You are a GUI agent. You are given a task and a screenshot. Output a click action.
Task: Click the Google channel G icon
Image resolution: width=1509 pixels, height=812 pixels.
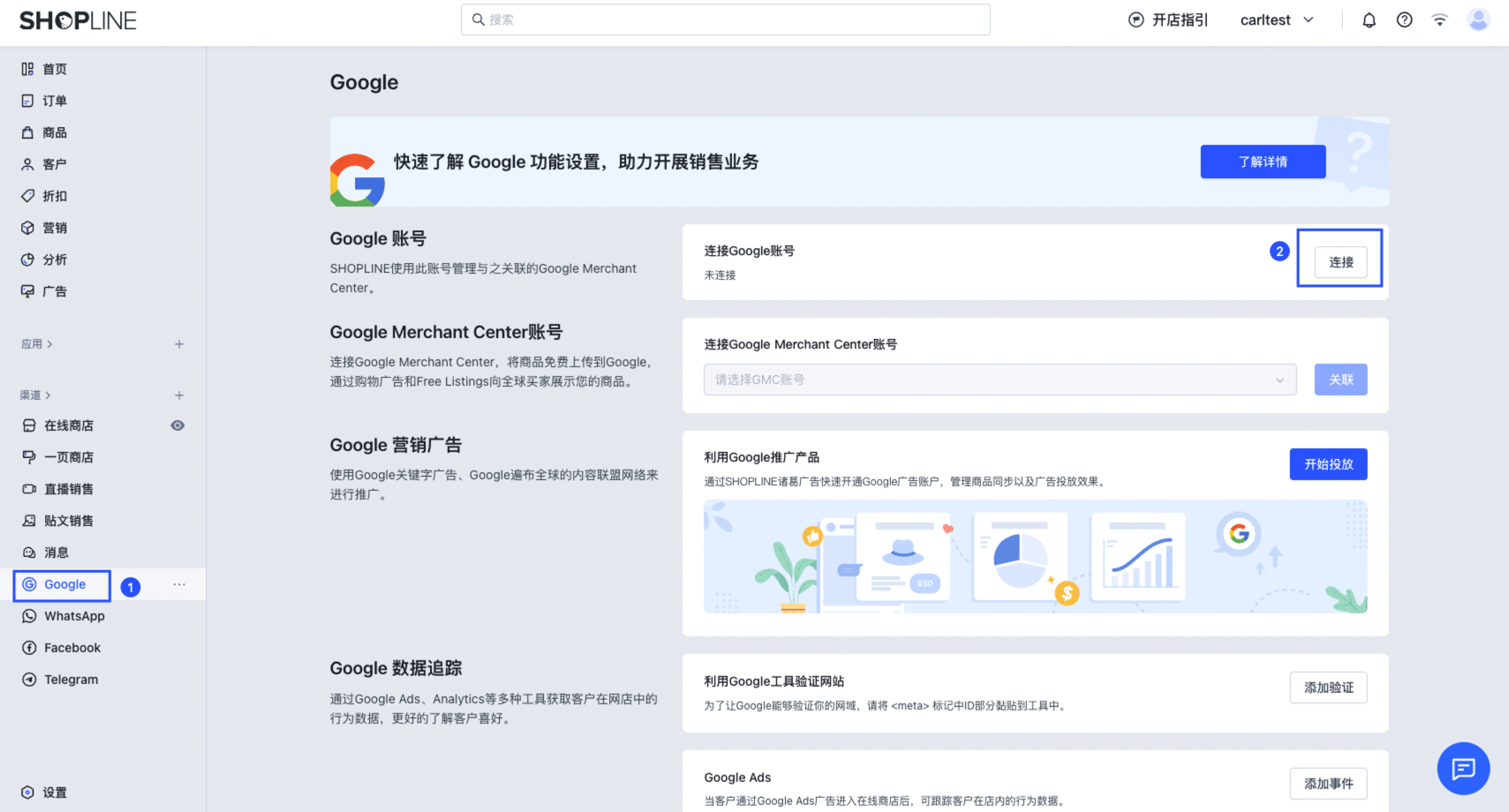[29, 584]
